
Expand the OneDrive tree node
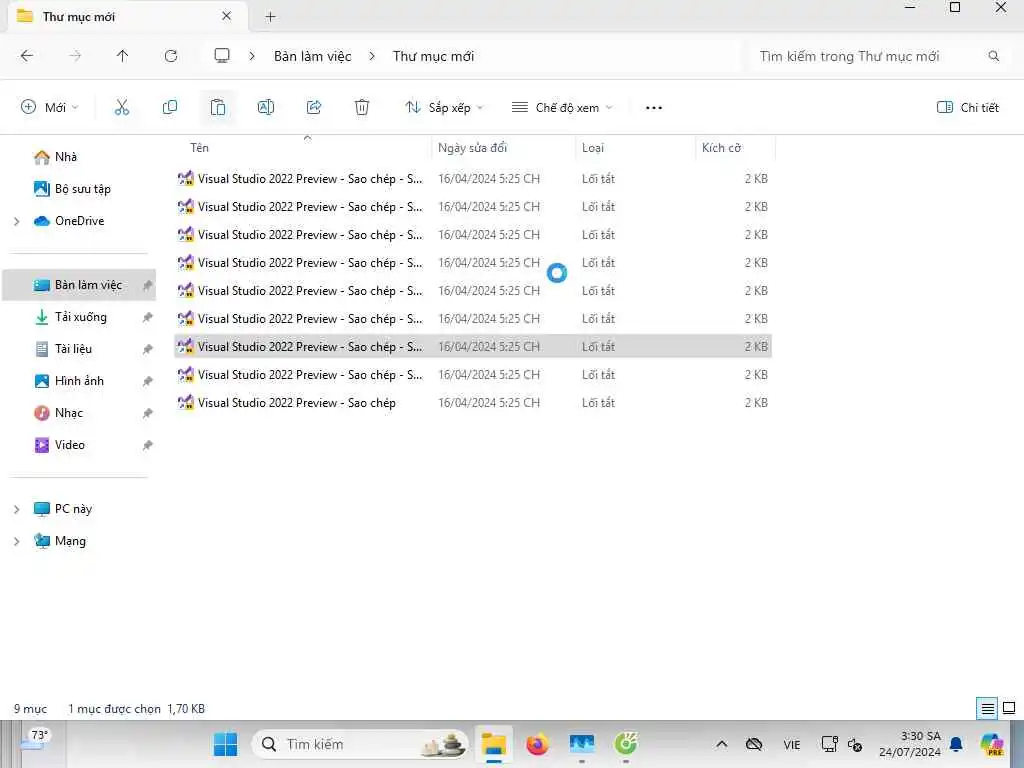point(16,221)
